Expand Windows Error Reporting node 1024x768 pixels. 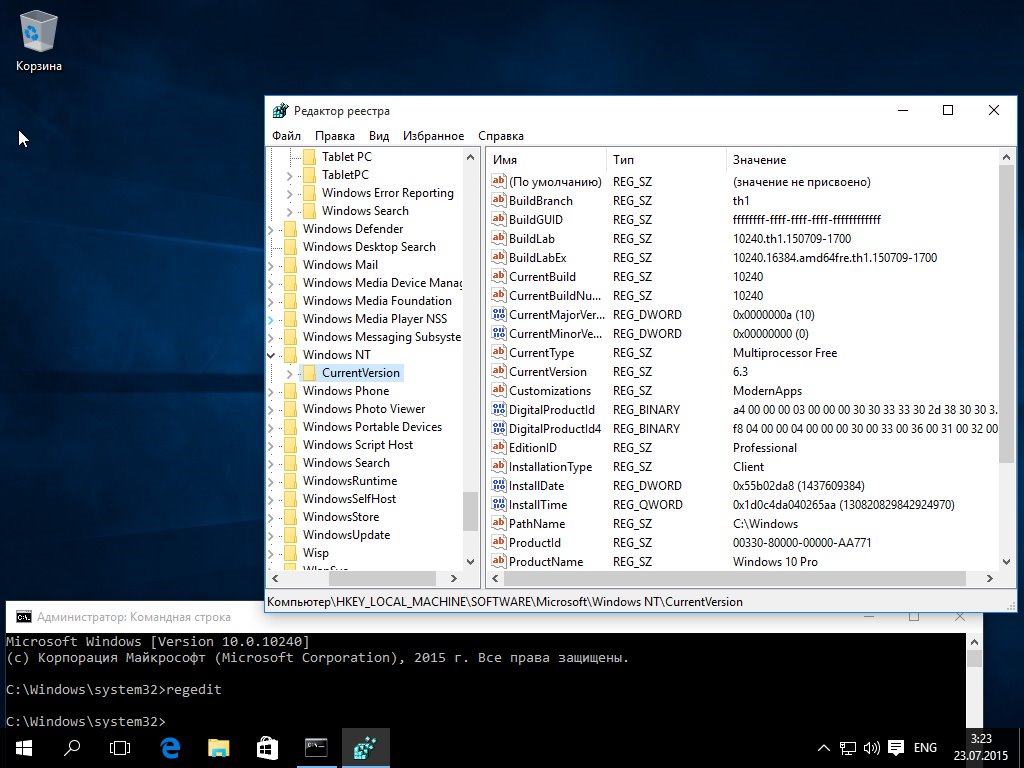[289, 193]
